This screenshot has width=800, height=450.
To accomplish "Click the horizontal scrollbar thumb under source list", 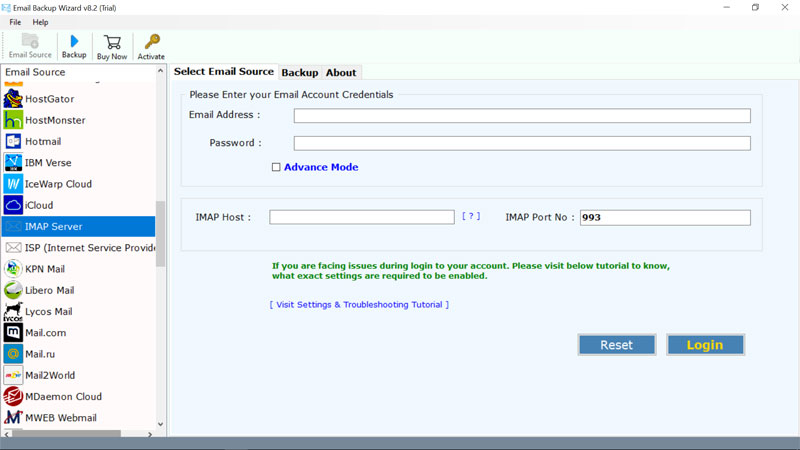I will pos(66,434).
